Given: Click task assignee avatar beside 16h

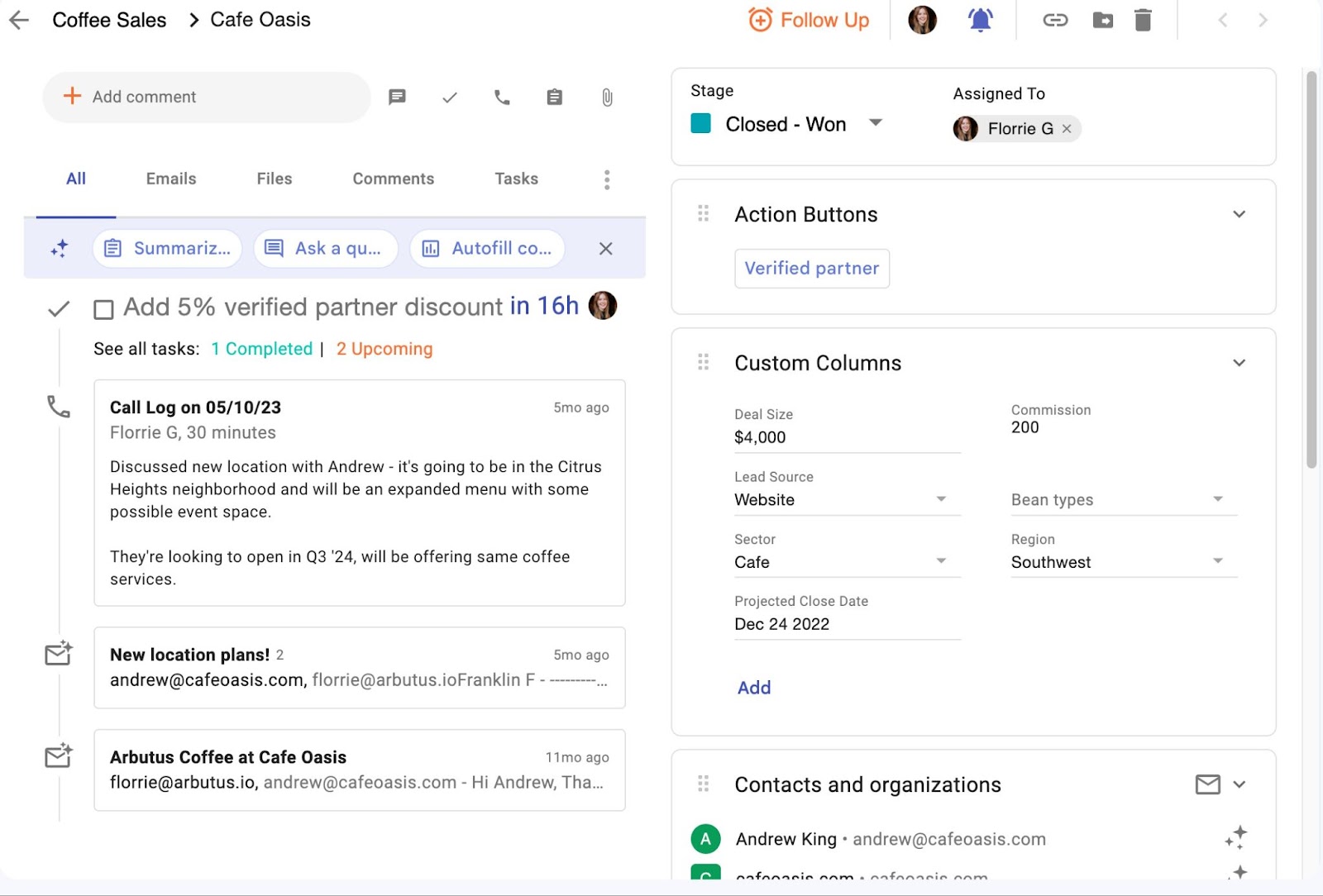Looking at the screenshot, I should (603, 306).
